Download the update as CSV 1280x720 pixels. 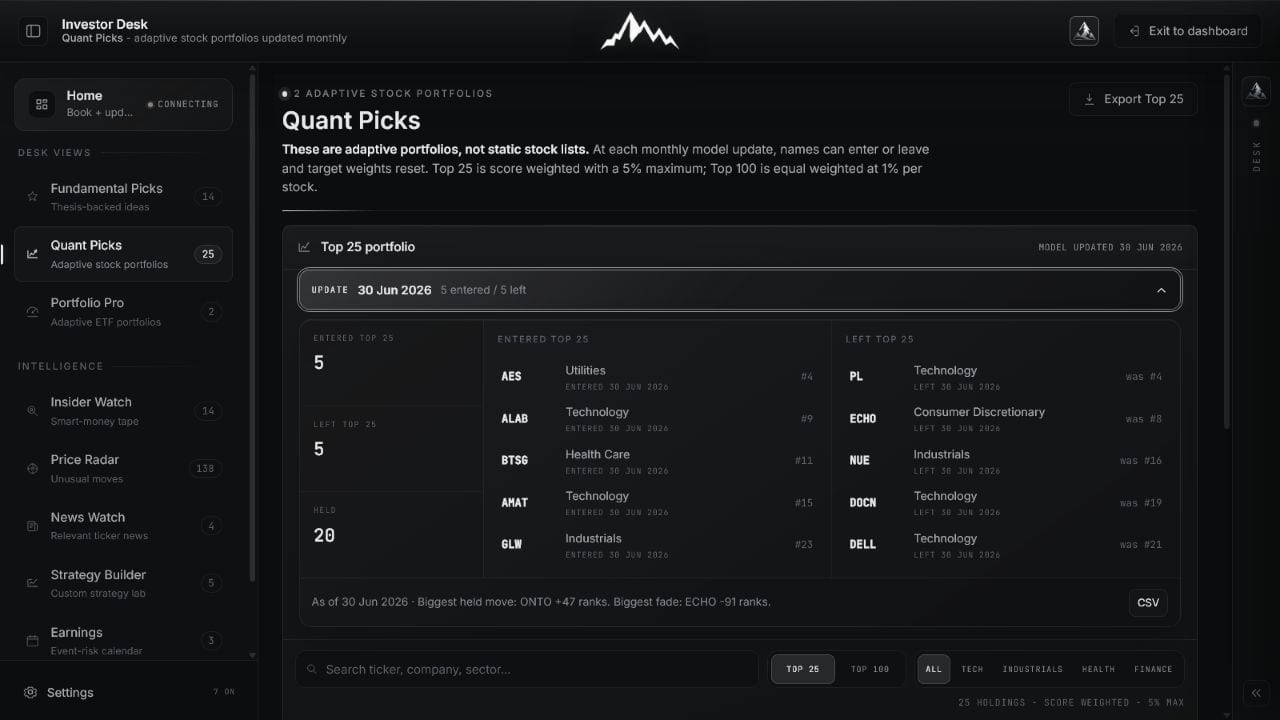point(1148,602)
